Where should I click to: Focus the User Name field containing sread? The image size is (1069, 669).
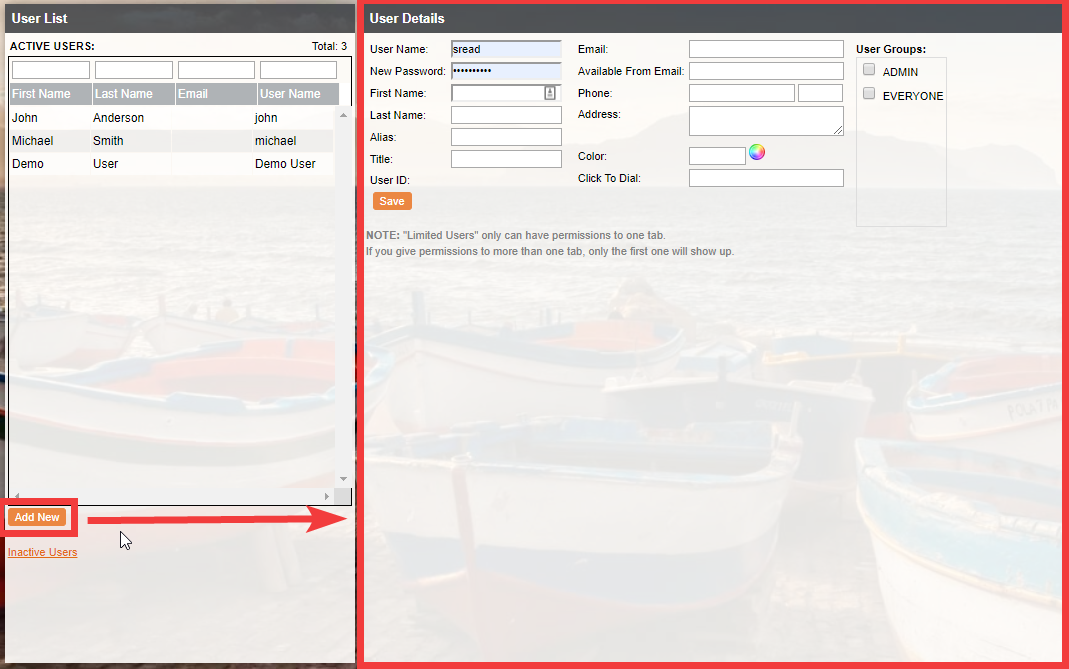(506, 49)
